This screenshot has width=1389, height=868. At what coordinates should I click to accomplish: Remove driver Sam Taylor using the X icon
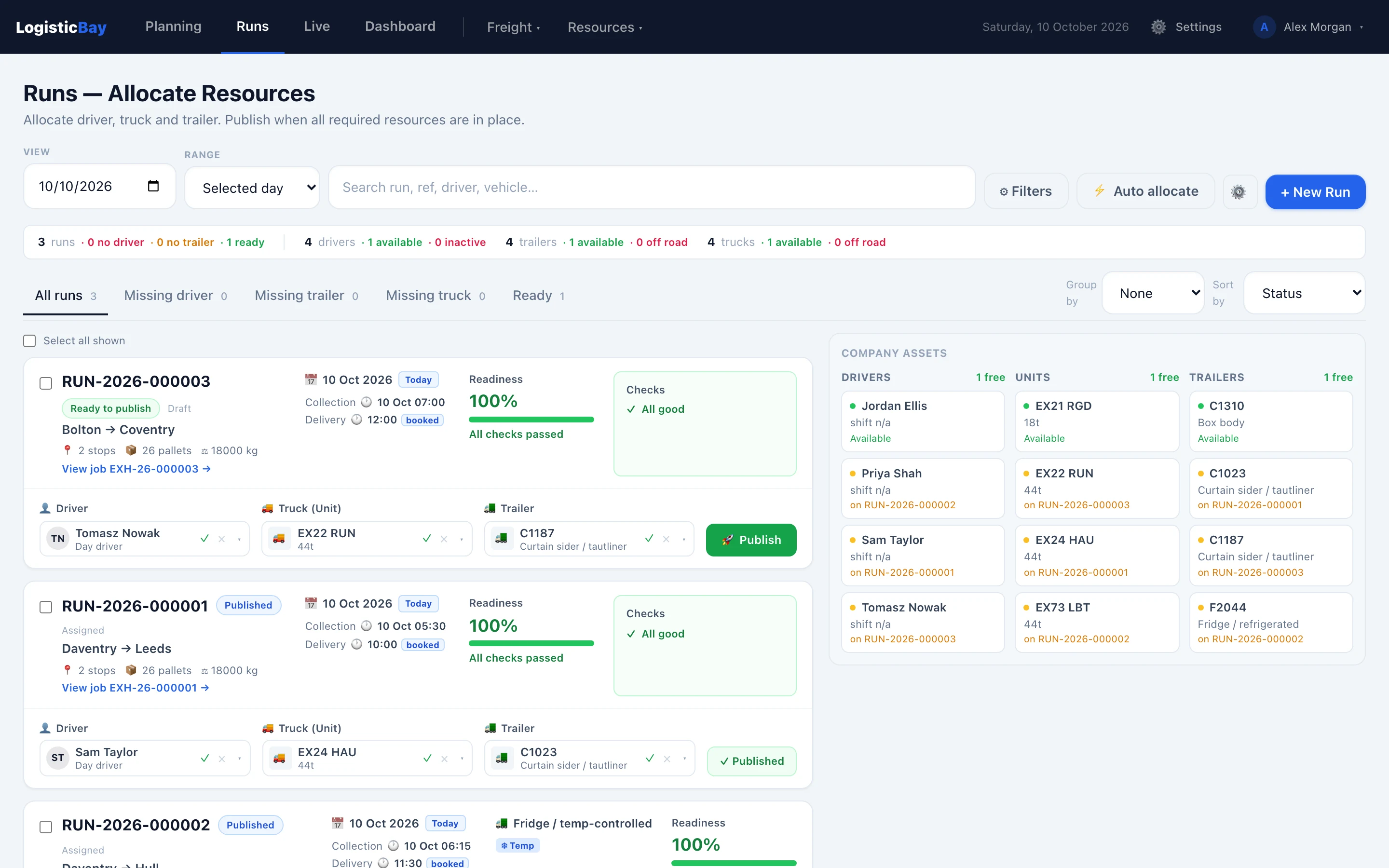click(222, 759)
